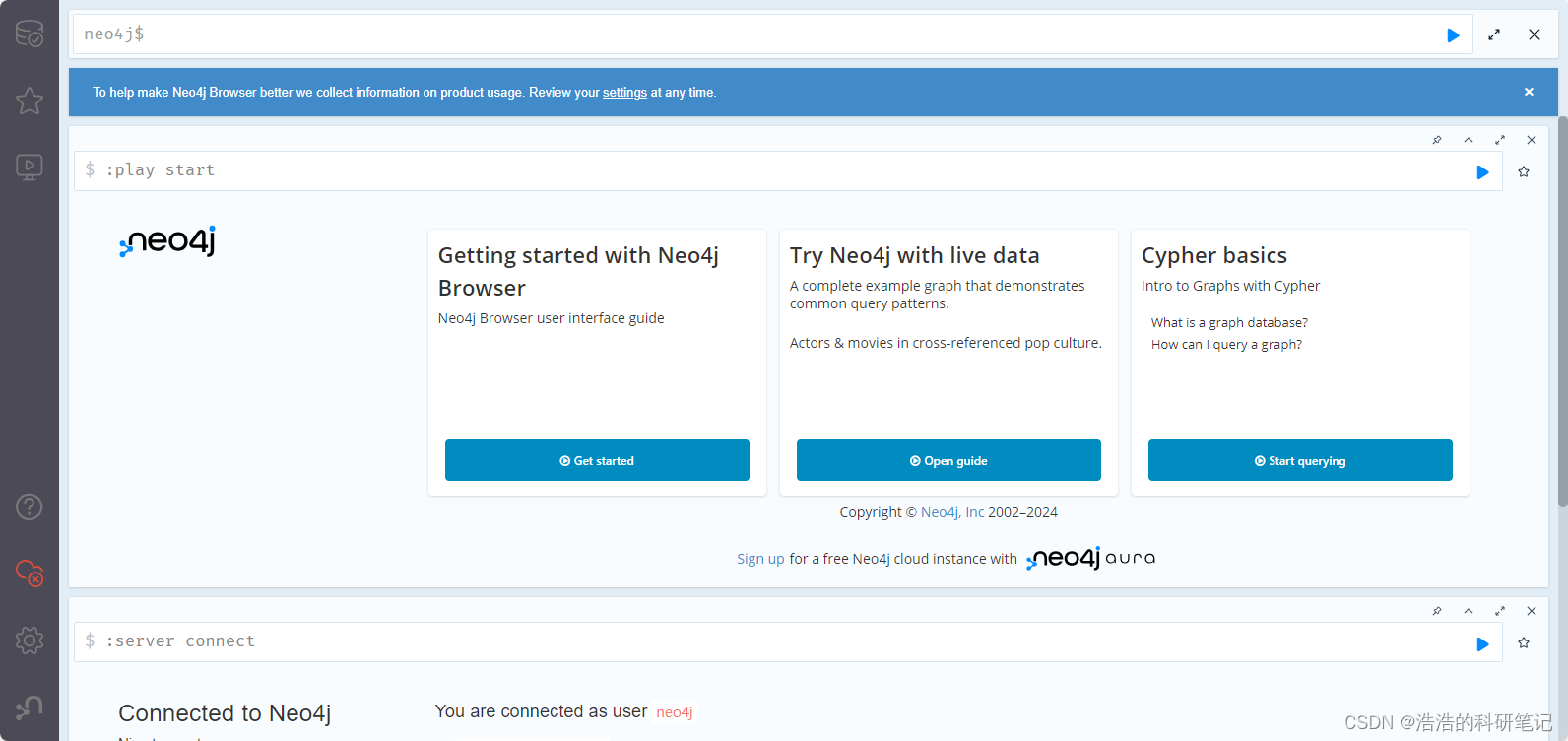The width and height of the screenshot is (1568, 741).
Task: Rerun the :server connect command
Action: (1482, 643)
